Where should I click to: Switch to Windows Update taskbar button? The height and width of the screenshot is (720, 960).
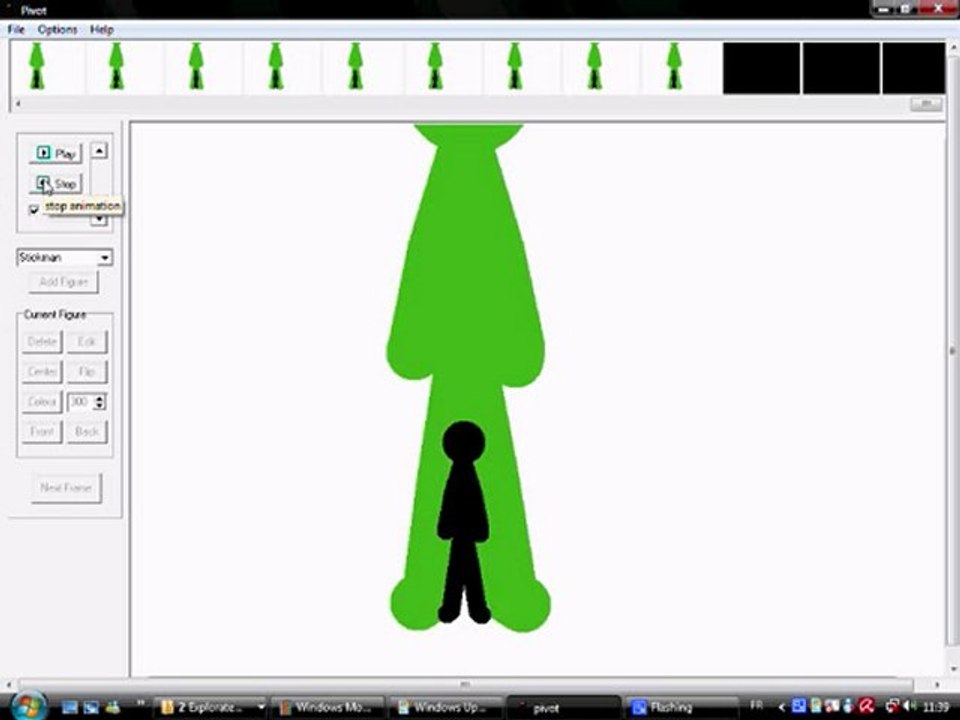coord(446,708)
